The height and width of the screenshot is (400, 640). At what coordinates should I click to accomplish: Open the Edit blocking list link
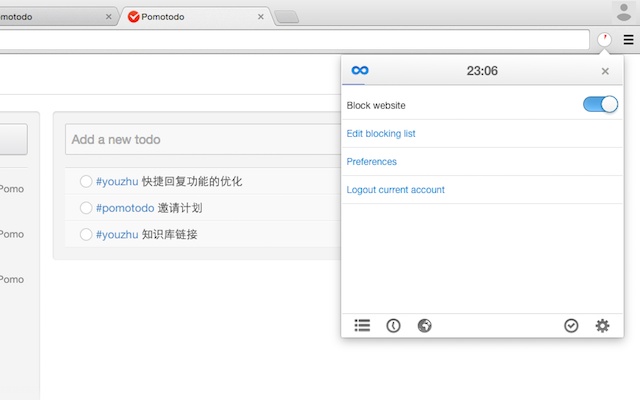[x=381, y=133]
